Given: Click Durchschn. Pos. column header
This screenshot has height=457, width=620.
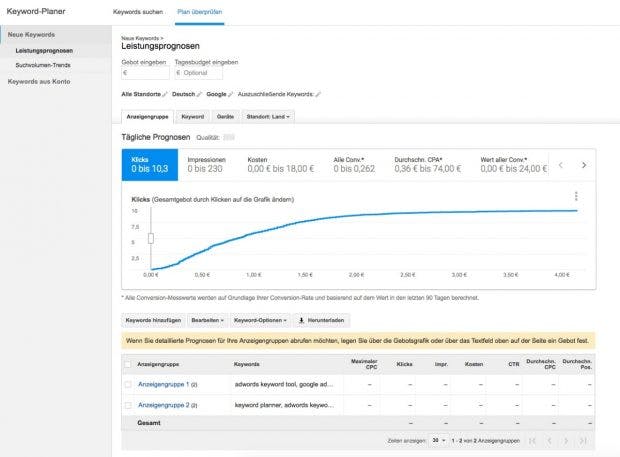Looking at the screenshot, I should (x=577, y=364).
